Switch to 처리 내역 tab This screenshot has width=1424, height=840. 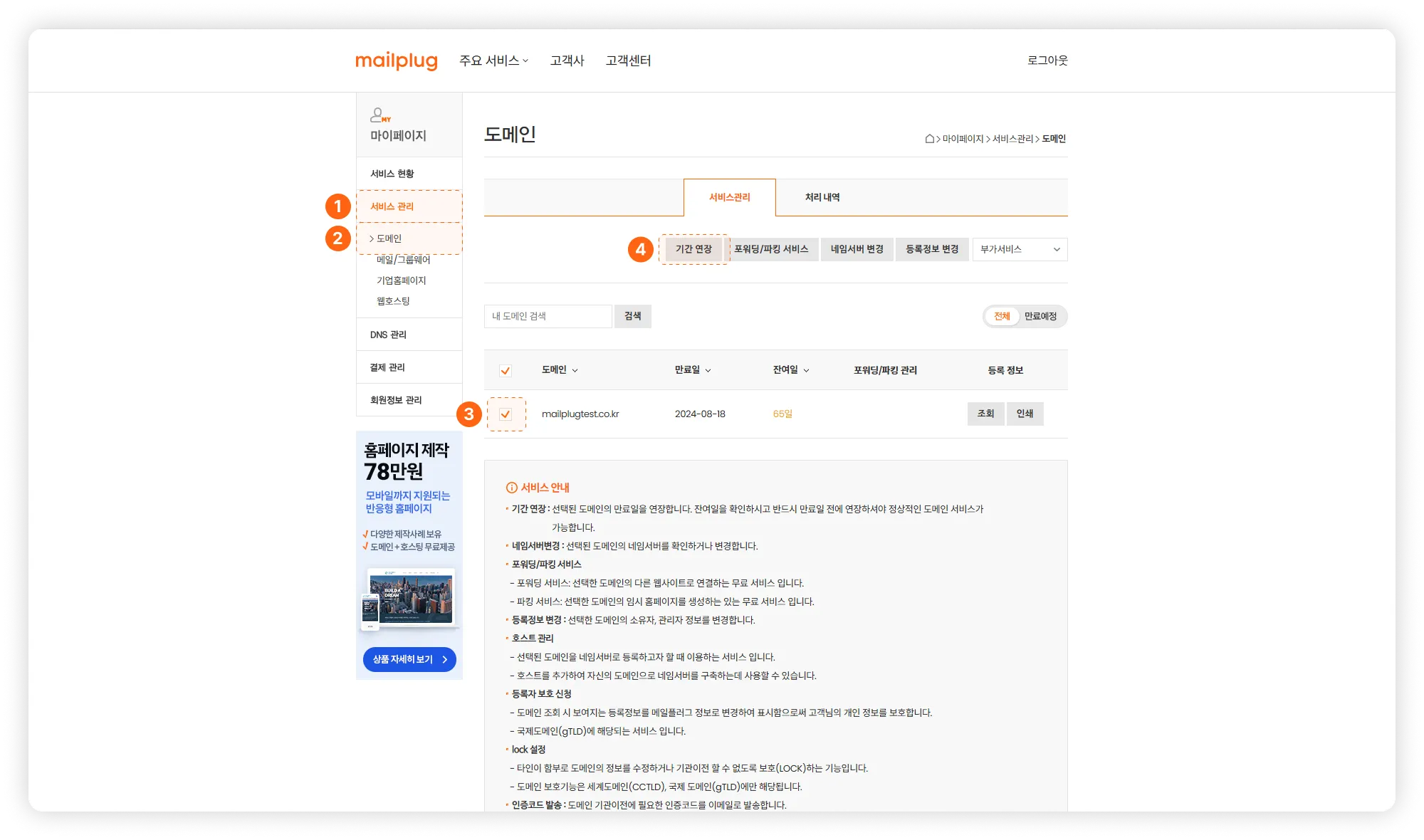[822, 197]
